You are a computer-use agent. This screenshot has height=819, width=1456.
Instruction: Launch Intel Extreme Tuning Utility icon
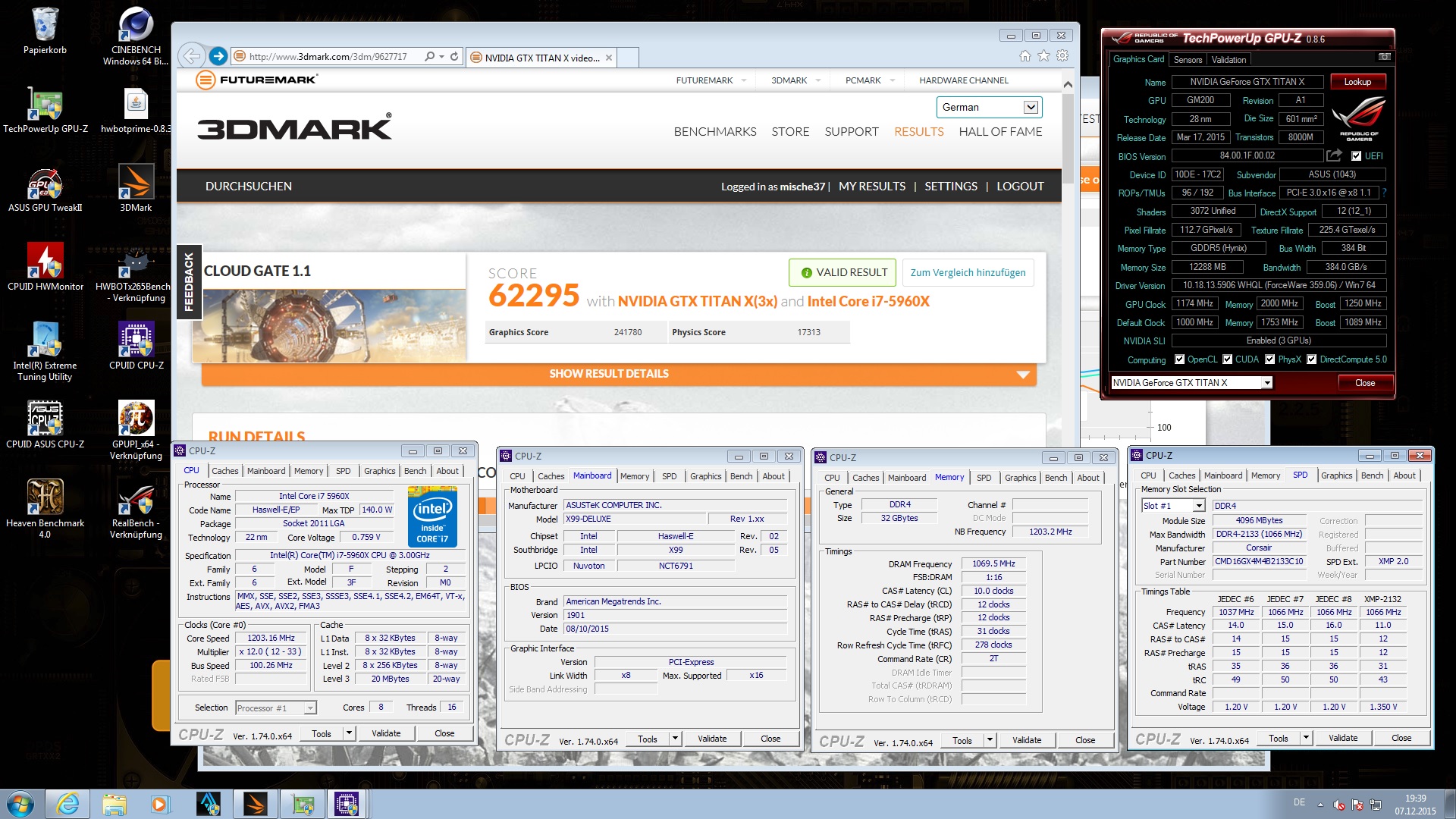click(45, 352)
